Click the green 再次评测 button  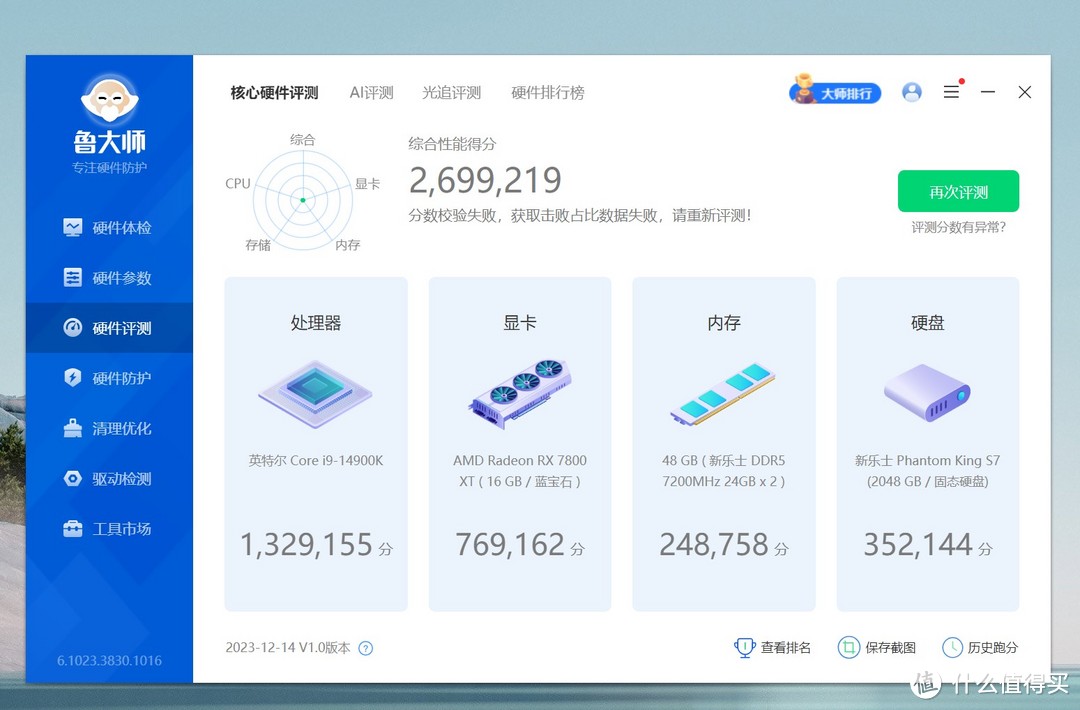(x=958, y=191)
